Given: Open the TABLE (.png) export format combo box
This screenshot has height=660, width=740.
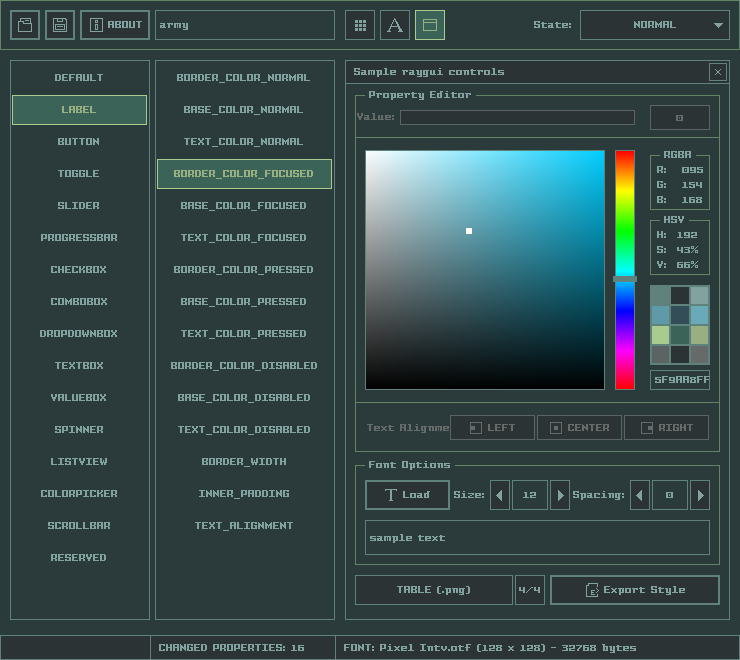Looking at the screenshot, I should [434, 590].
